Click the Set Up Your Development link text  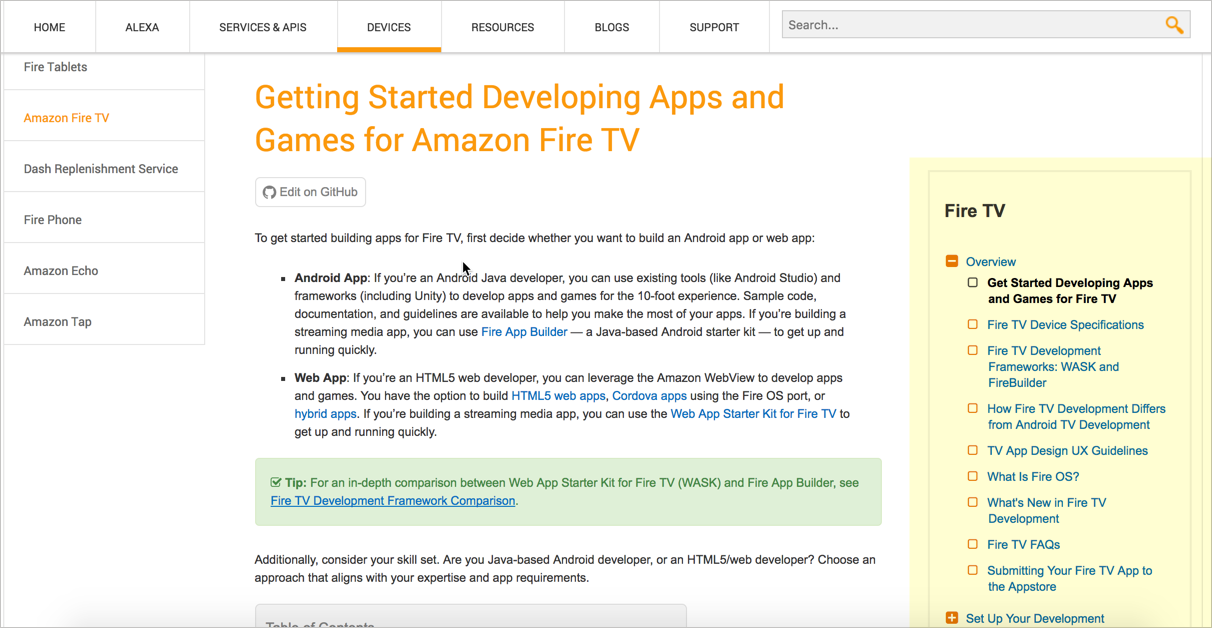[1035, 619]
